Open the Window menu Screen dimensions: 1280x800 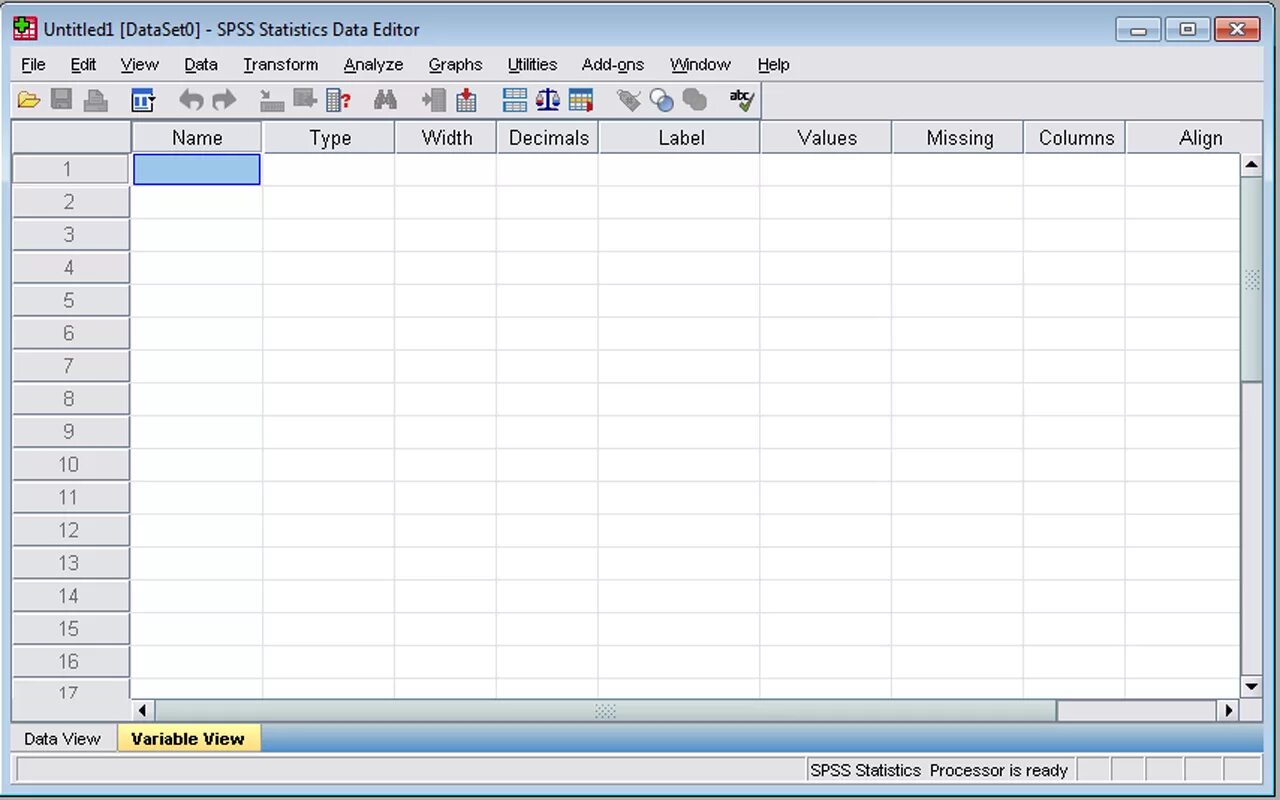coord(700,64)
